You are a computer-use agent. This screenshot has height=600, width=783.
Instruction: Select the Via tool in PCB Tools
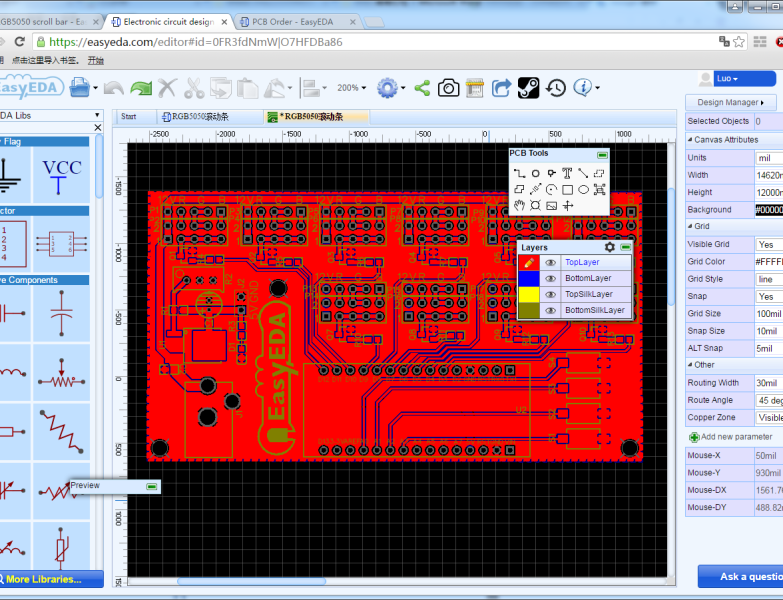[551, 174]
